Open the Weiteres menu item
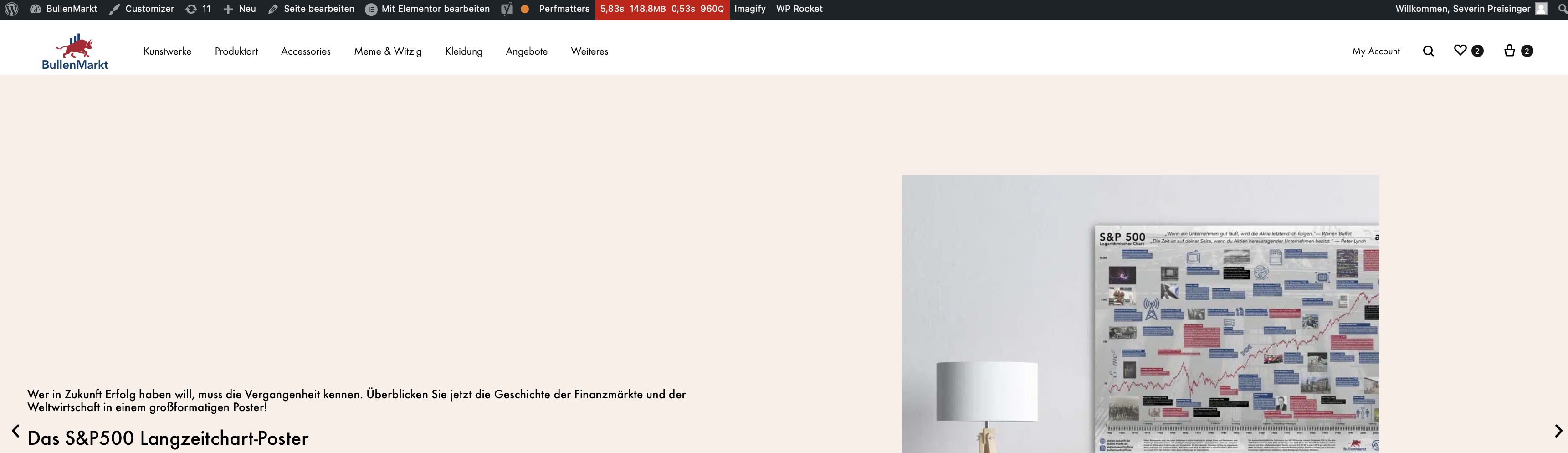The height and width of the screenshot is (453, 1568). (589, 51)
